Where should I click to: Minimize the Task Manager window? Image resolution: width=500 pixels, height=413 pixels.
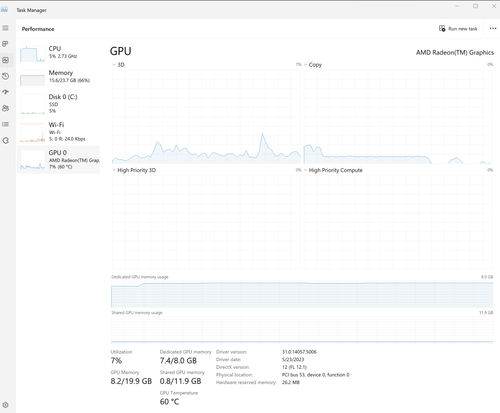[457, 6]
